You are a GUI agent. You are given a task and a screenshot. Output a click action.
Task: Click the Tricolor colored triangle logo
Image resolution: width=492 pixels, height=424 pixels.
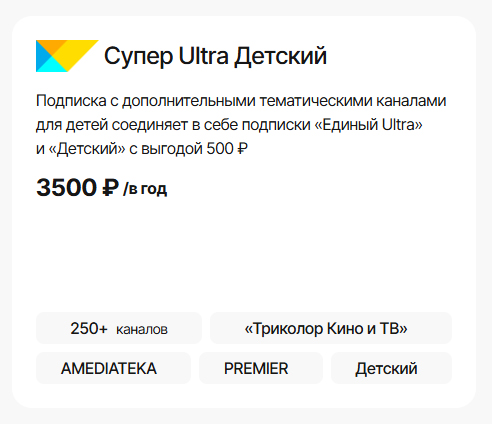point(67,56)
